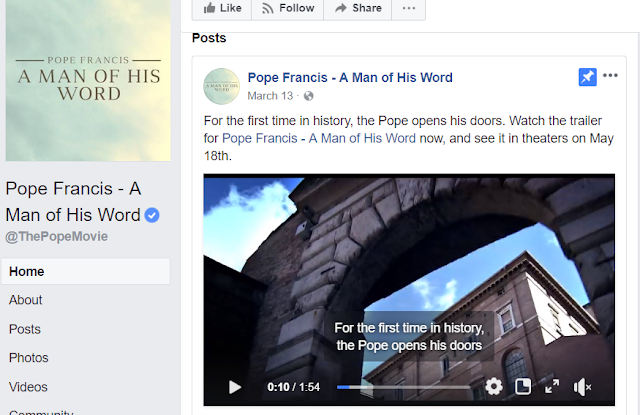Click the page's large cover profile image
This screenshot has width=640, height=415.
click(x=88, y=80)
